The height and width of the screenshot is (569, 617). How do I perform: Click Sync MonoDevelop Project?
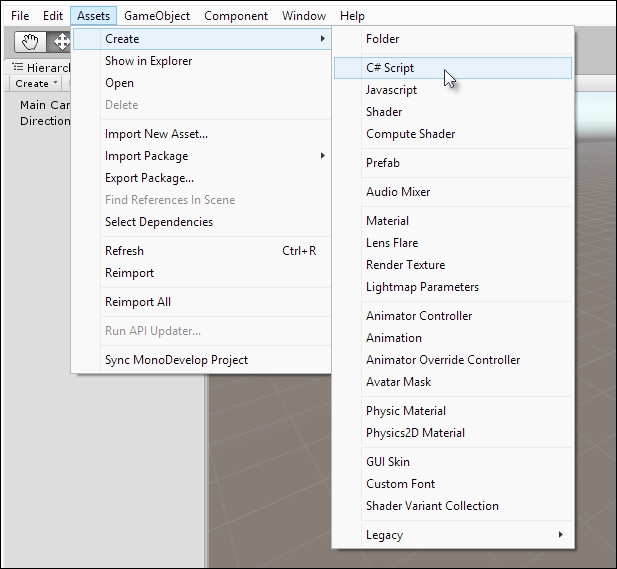tap(176, 360)
